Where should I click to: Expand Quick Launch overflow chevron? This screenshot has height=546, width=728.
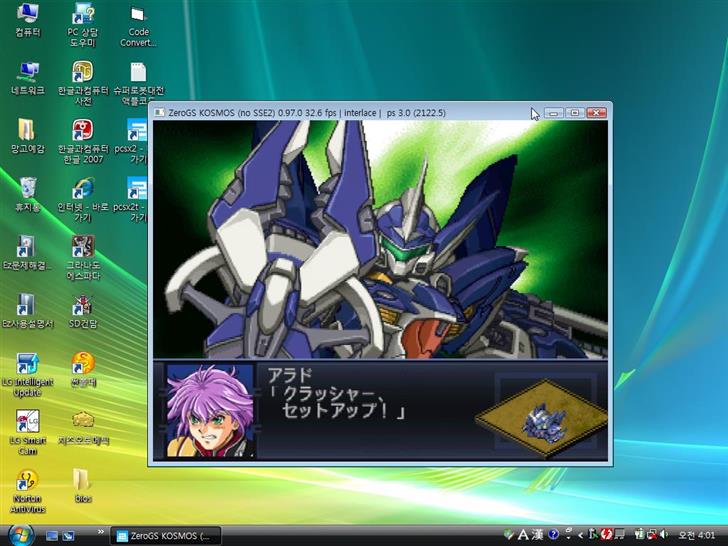101,531
